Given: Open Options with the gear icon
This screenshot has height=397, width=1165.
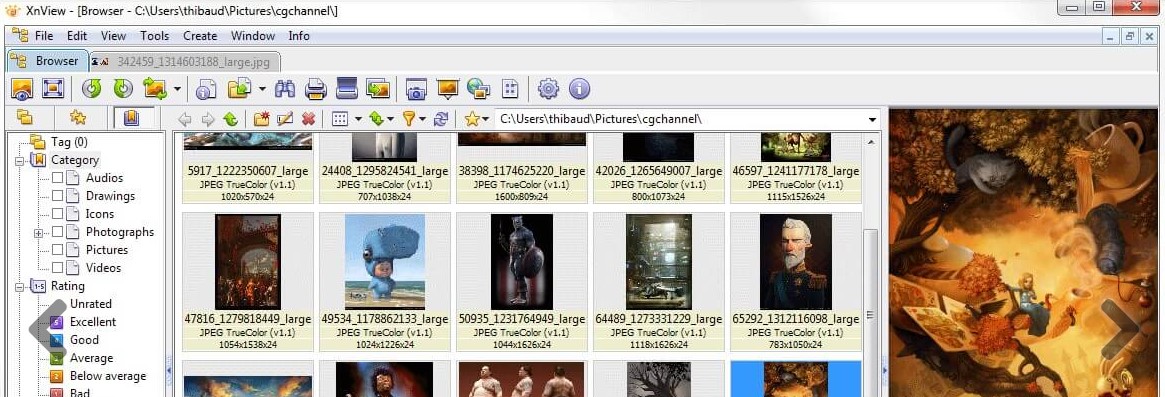Looking at the screenshot, I should tap(548, 89).
